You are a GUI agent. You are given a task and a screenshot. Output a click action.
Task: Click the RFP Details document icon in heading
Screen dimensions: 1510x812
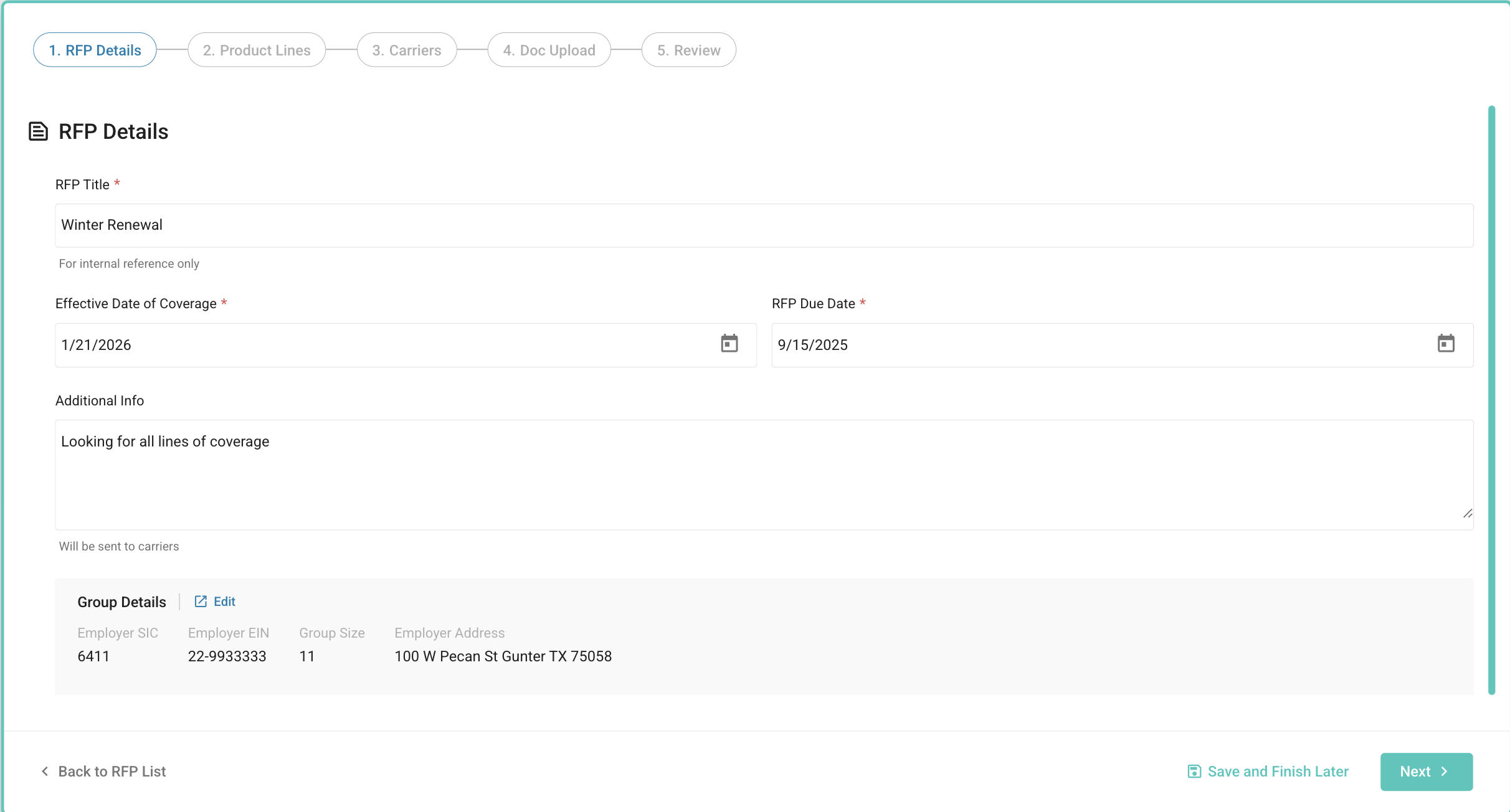(39, 131)
